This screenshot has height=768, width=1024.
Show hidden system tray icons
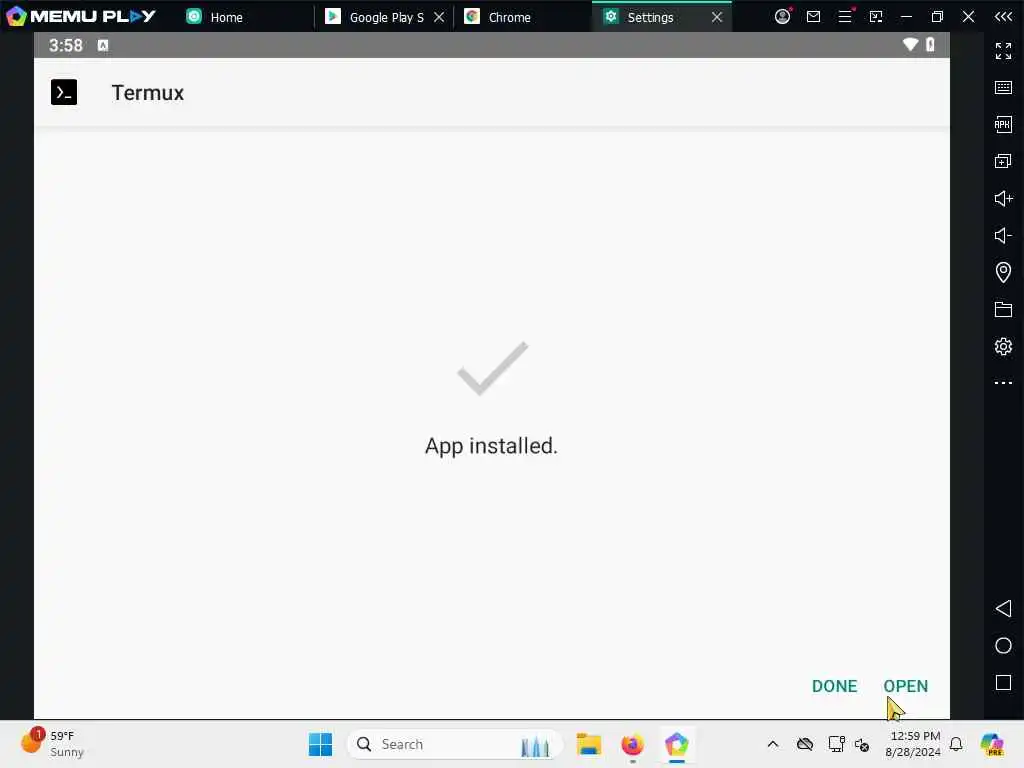773,744
